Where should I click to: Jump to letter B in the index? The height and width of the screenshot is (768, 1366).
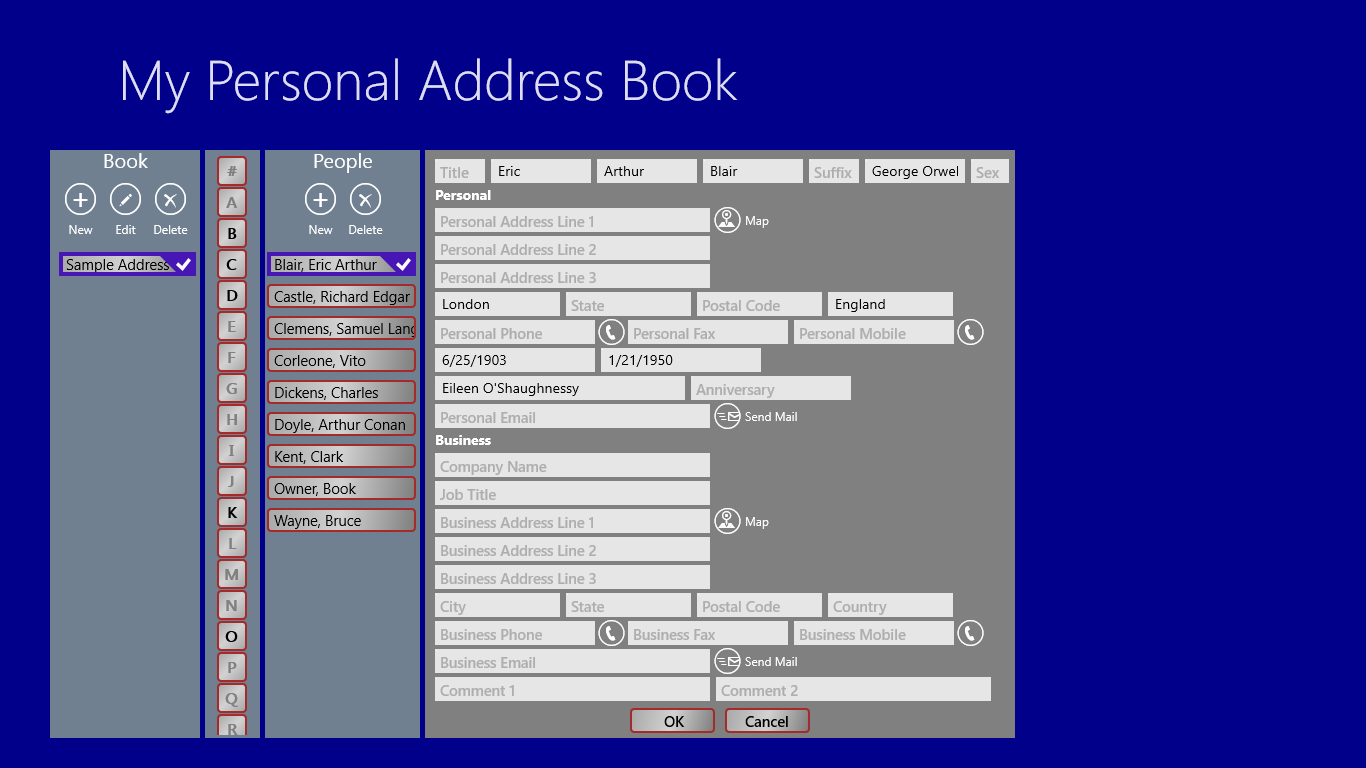(231, 232)
